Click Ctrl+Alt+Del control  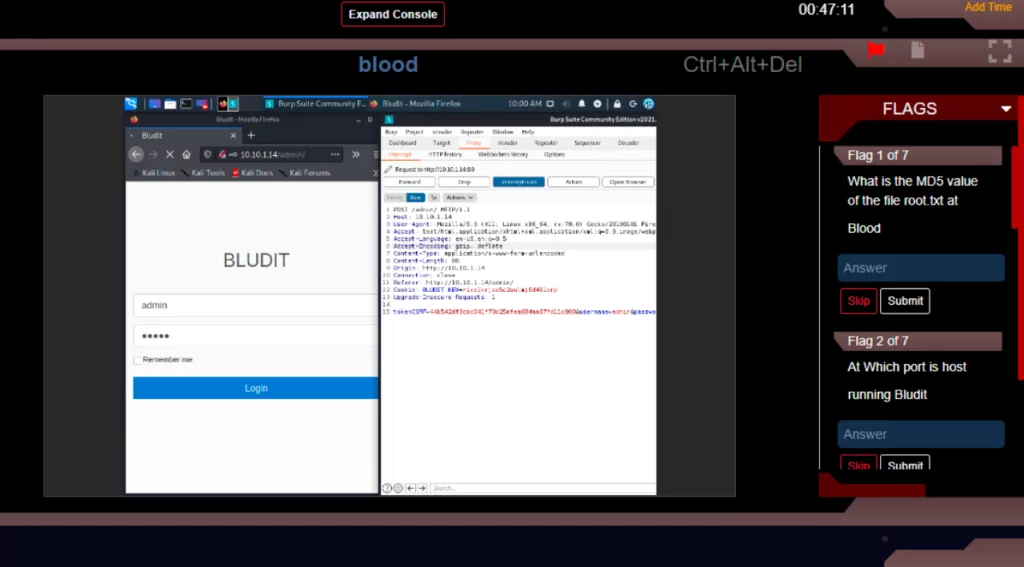tap(743, 65)
